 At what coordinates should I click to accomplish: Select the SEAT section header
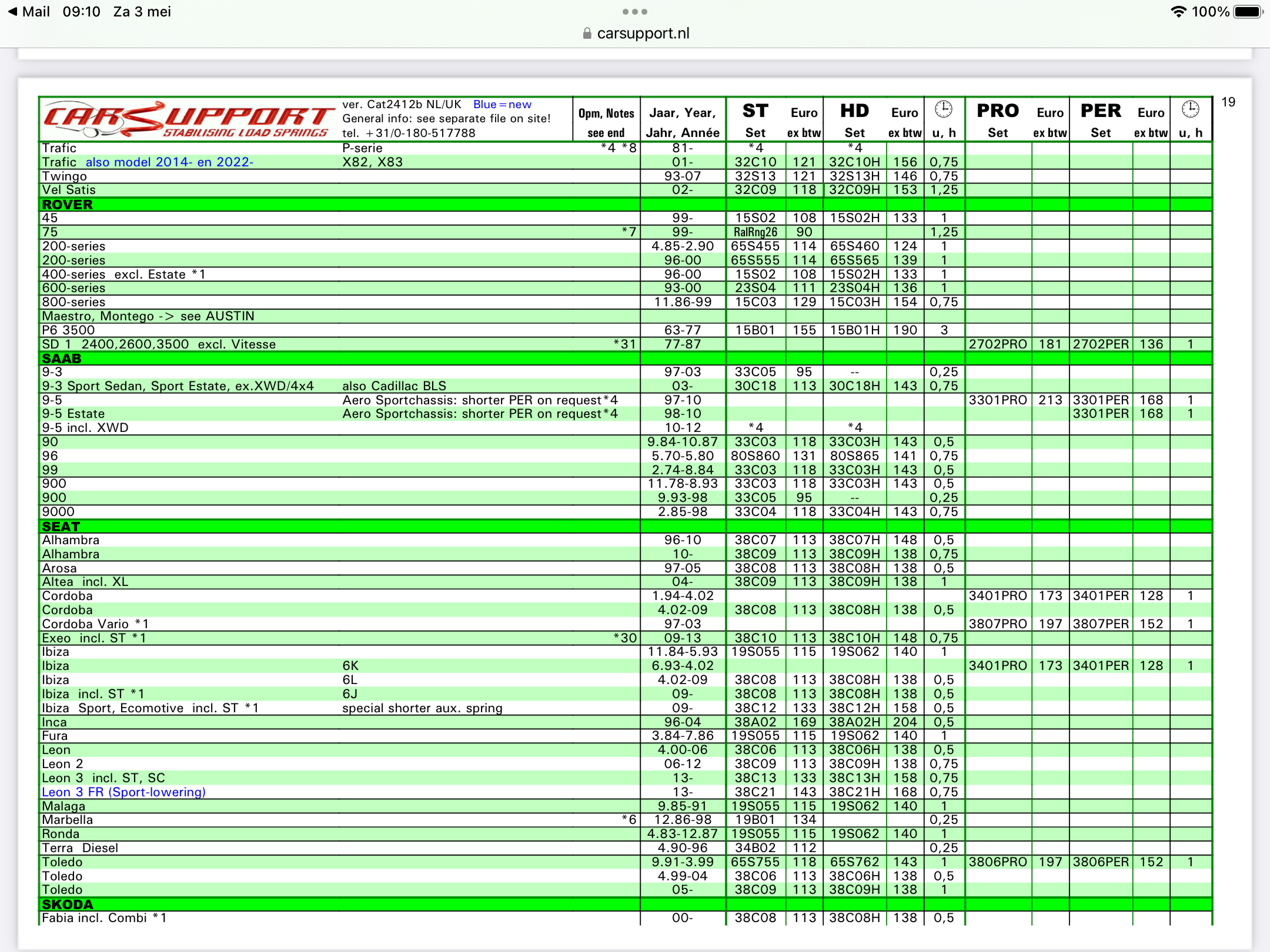coord(61,527)
